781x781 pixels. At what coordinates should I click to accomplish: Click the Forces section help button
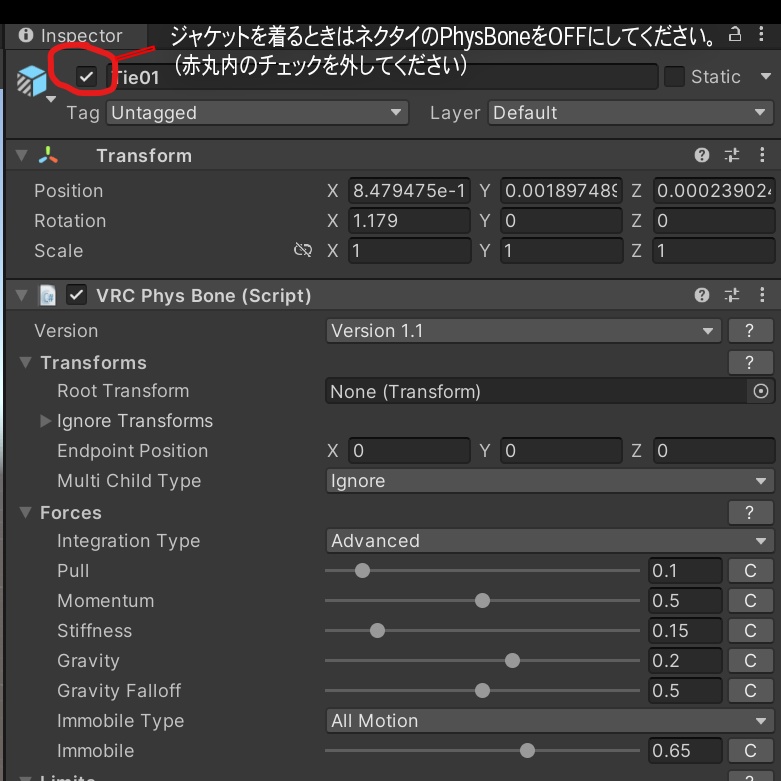point(750,513)
